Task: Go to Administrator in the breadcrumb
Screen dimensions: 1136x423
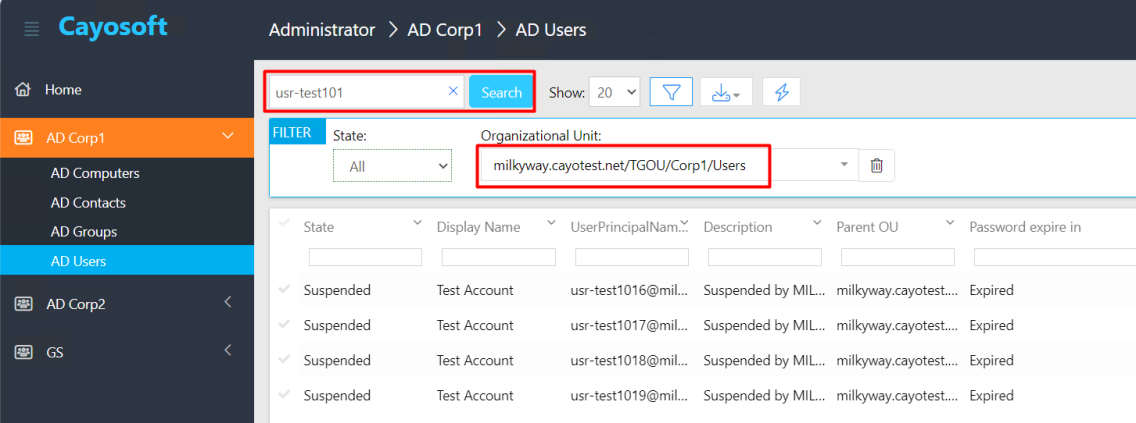Action: (322, 30)
